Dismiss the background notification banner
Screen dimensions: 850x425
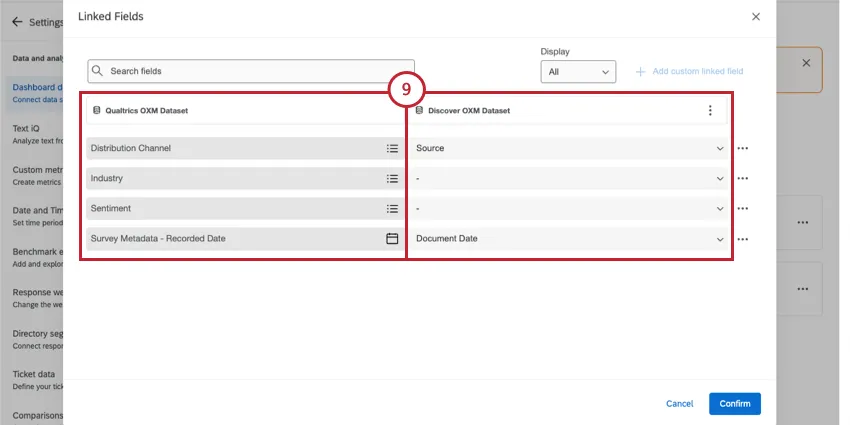click(806, 63)
